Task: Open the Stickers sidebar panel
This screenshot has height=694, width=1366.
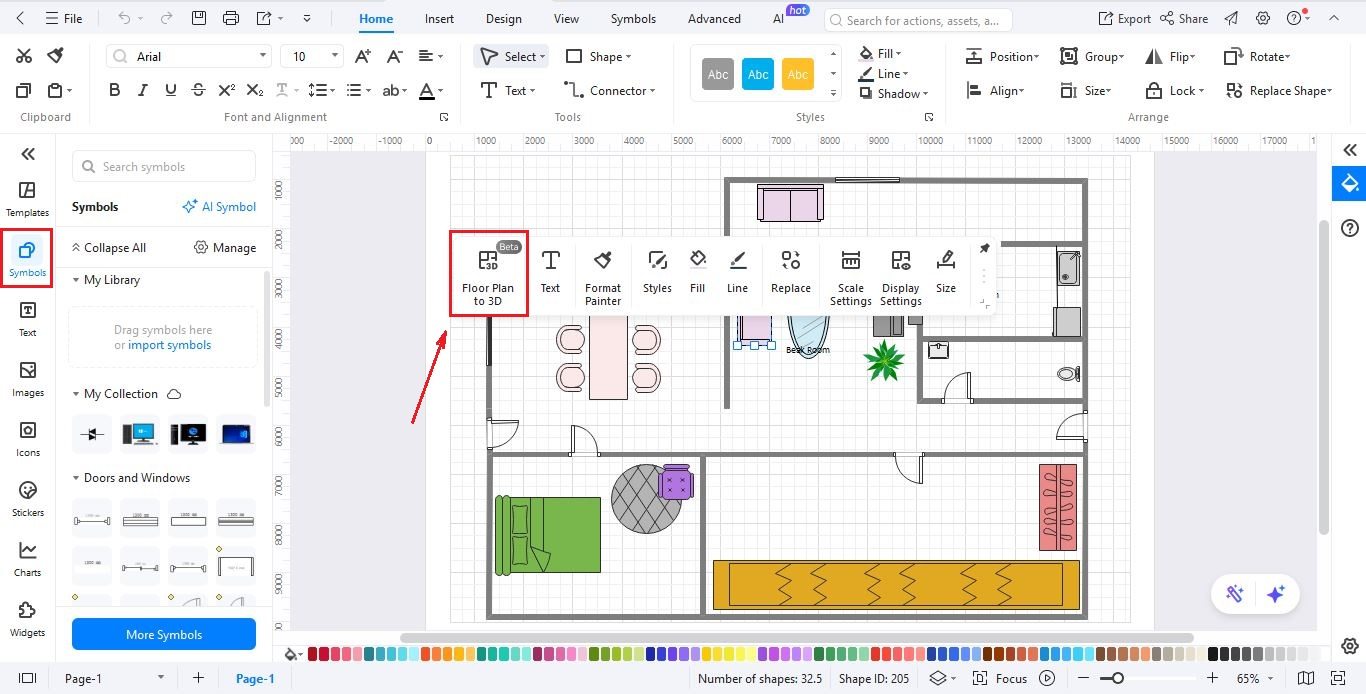Action: click(27, 499)
